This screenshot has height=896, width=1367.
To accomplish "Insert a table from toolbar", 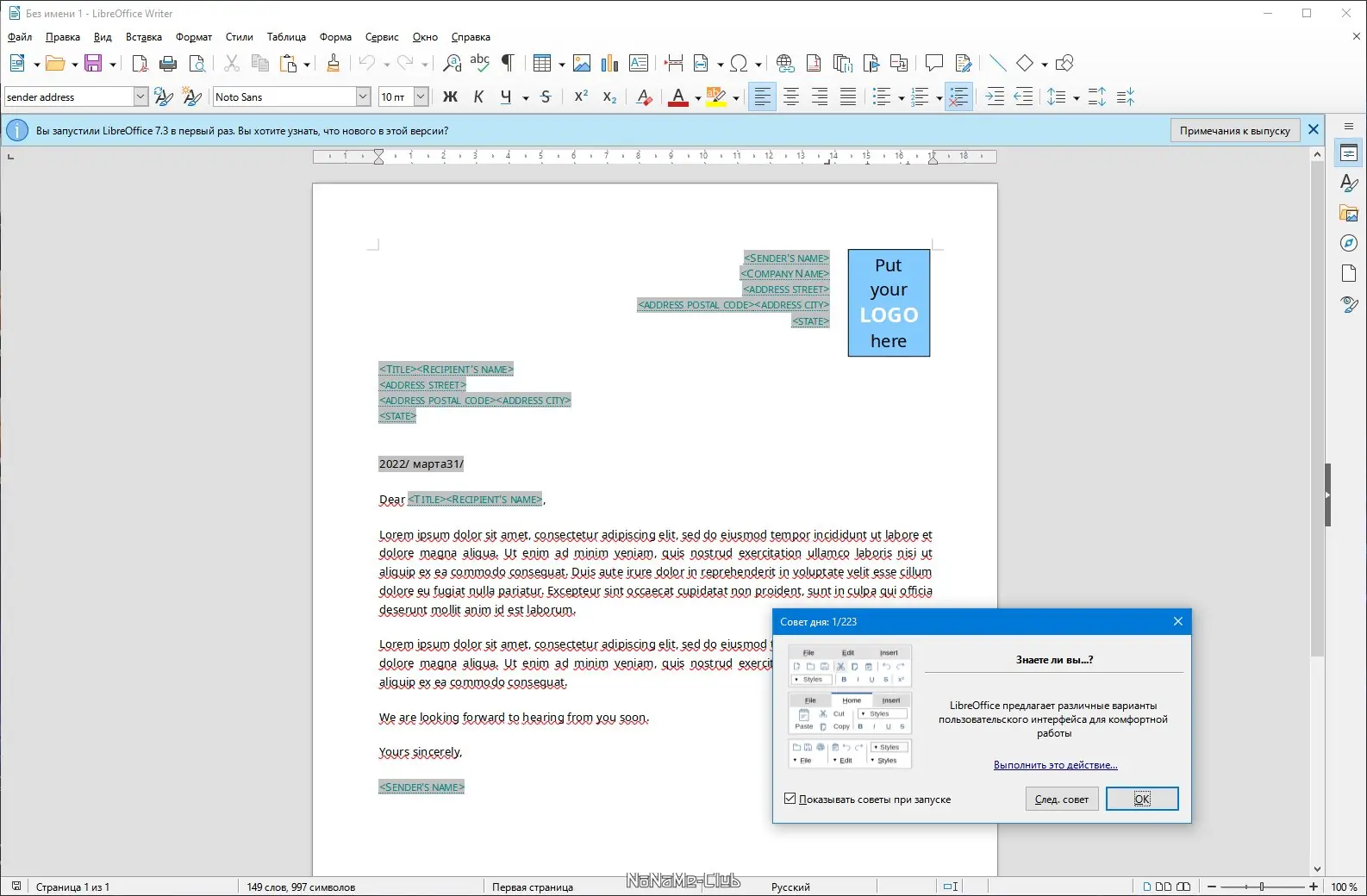I will [x=541, y=63].
